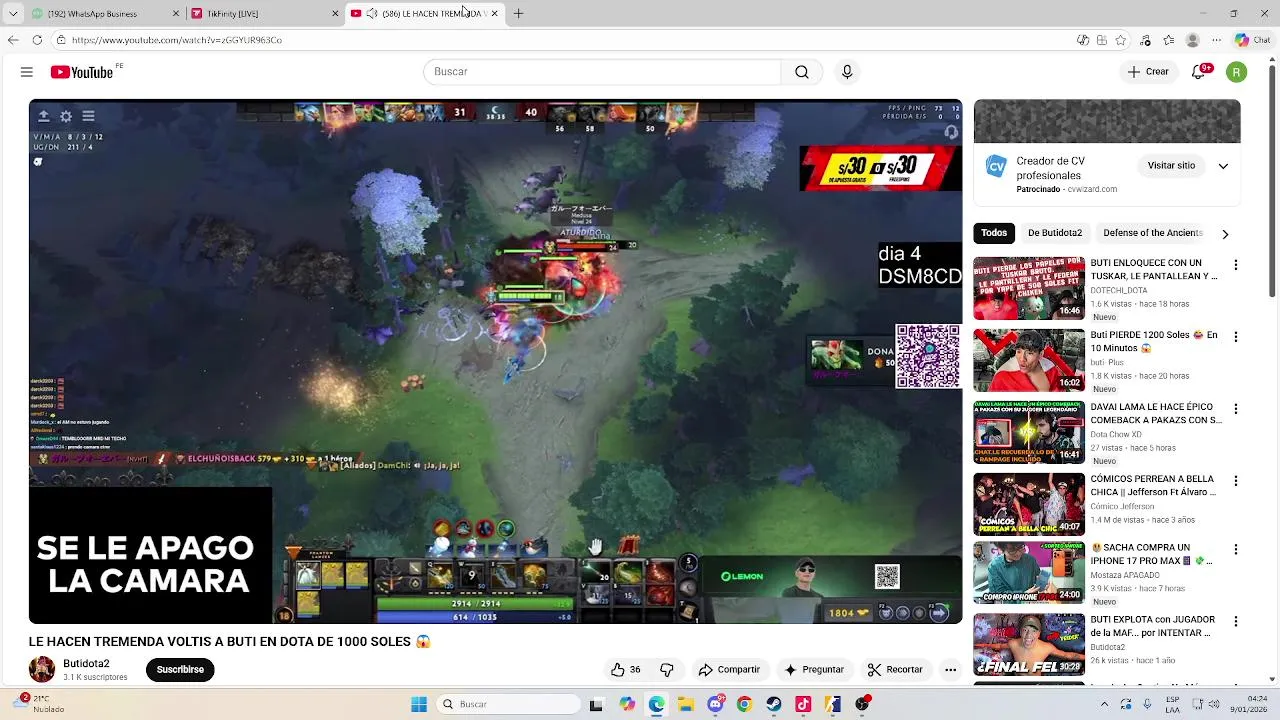Show more filter chips arrow
This screenshot has height=720, width=1280.
1225,233
